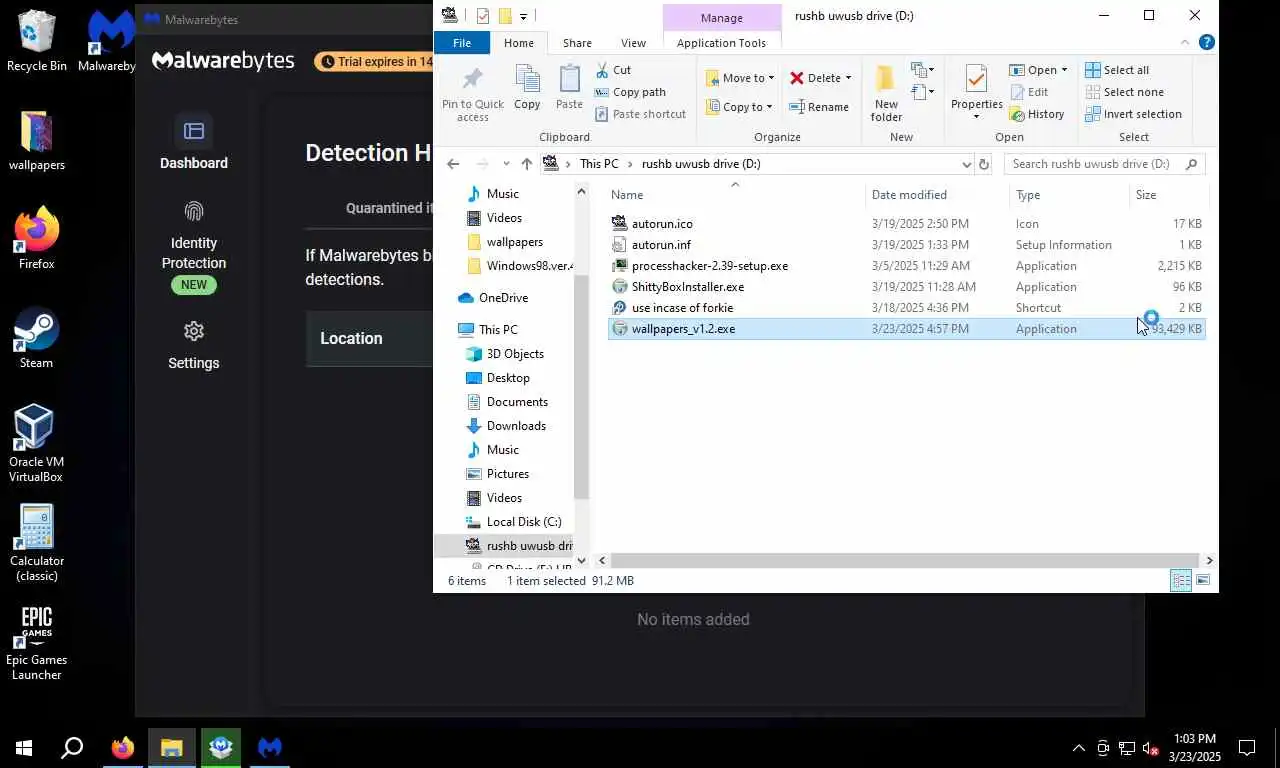
Task: Expand the Delete dropdown arrow
Action: click(848, 78)
